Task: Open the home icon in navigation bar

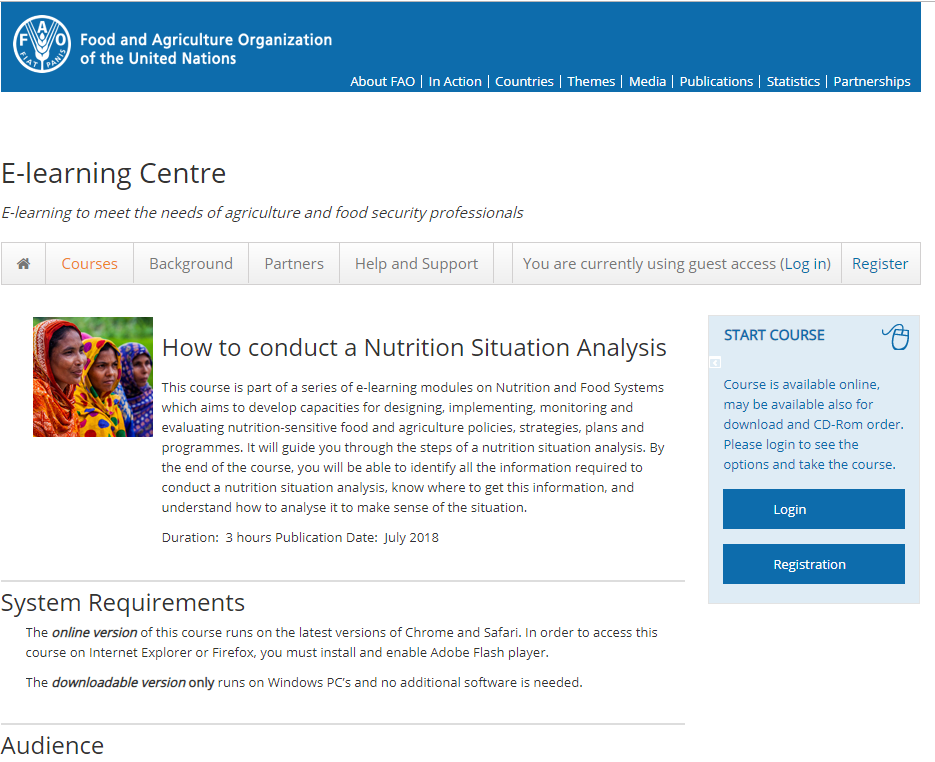Action: (x=24, y=264)
